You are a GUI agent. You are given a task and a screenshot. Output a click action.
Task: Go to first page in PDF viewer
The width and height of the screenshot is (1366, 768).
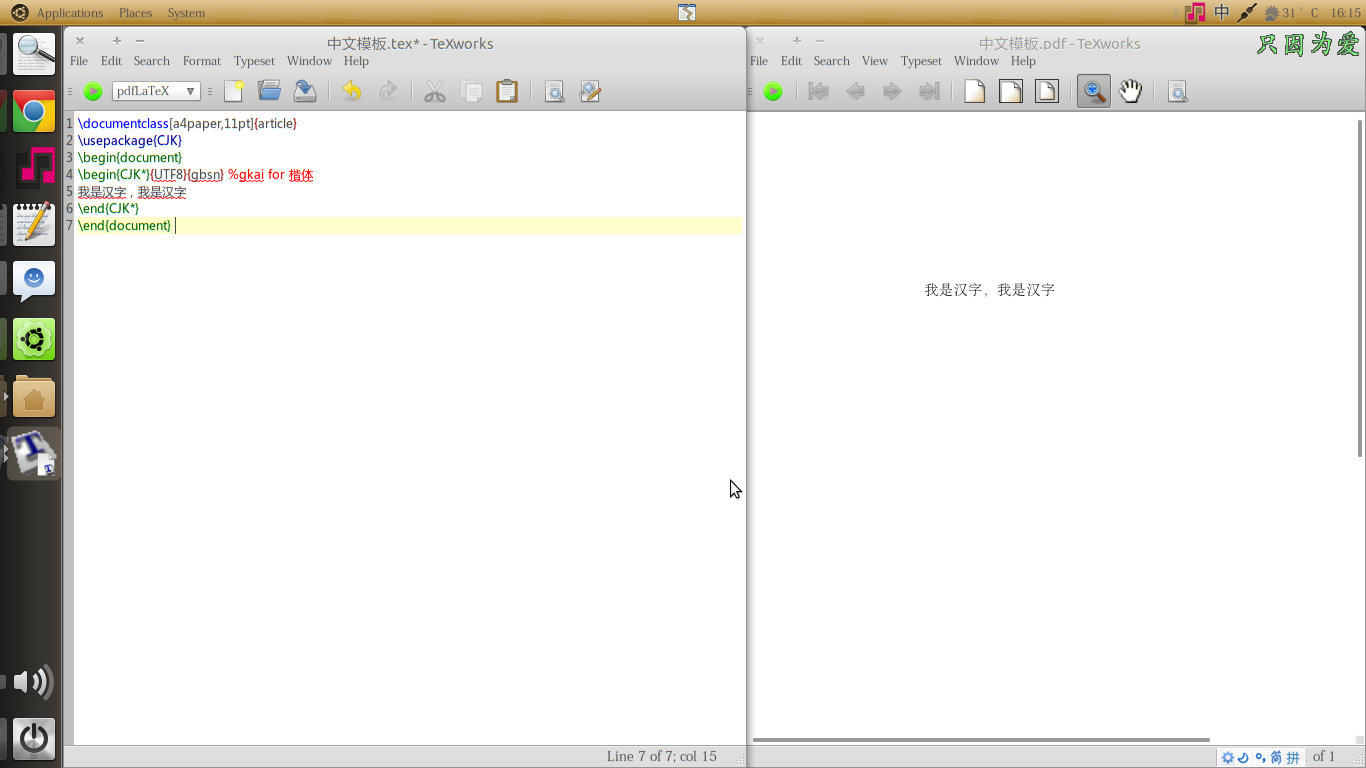[x=819, y=91]
